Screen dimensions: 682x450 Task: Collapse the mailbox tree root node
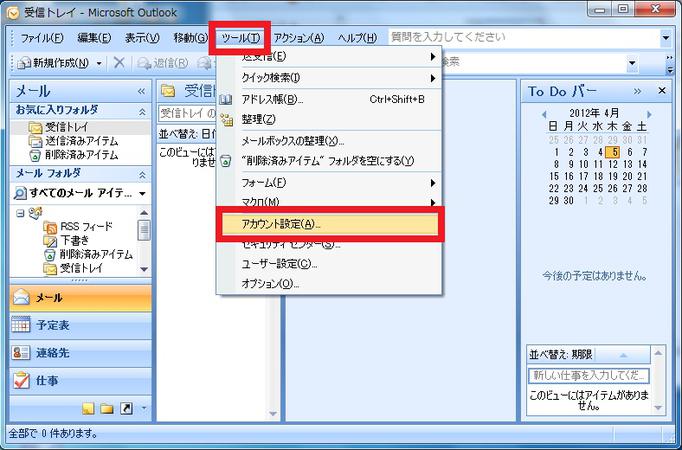pyautogui.click(x=20, y=213)
